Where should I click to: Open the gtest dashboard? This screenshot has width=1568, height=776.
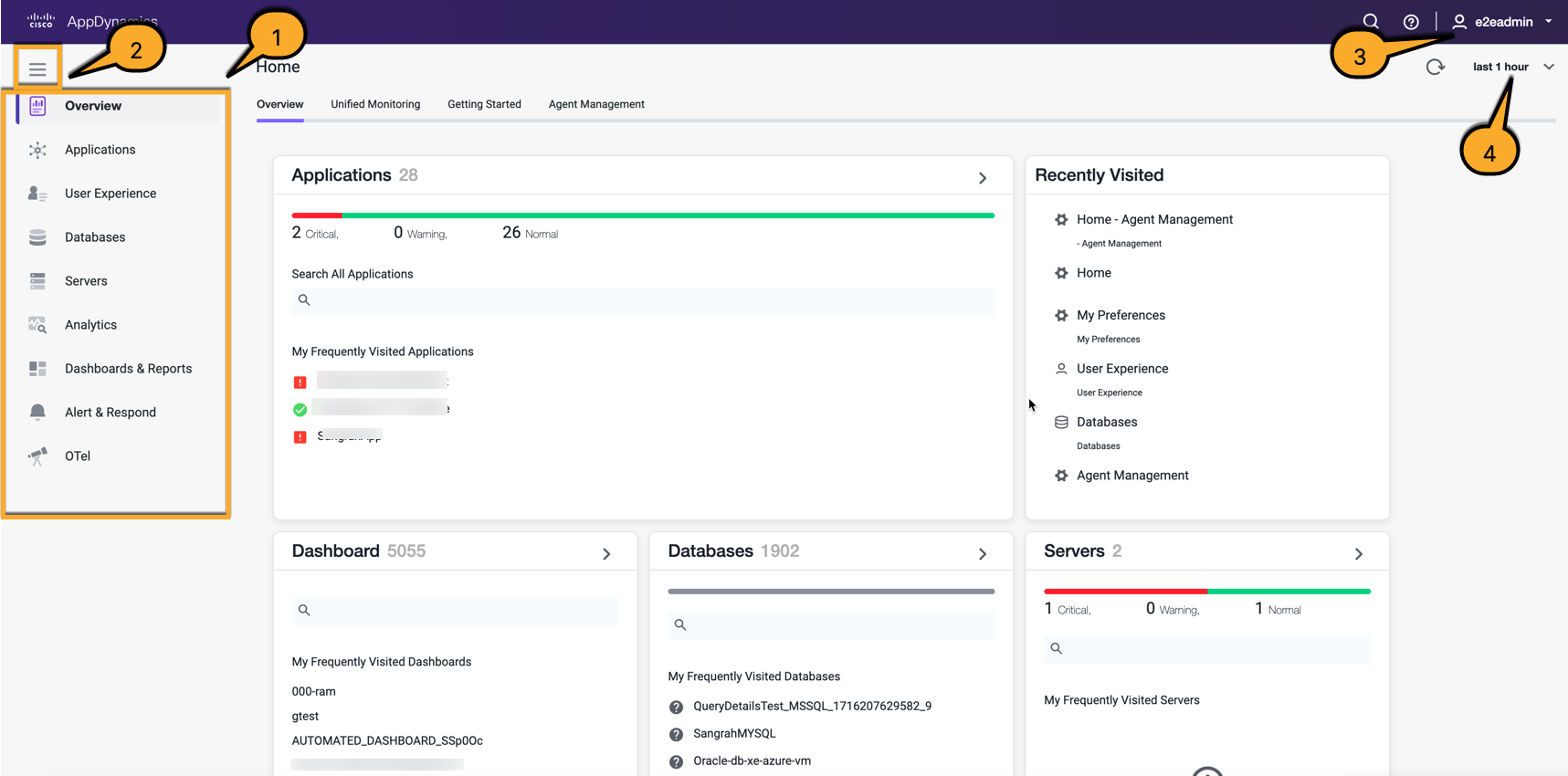click(x=305, y=717)
